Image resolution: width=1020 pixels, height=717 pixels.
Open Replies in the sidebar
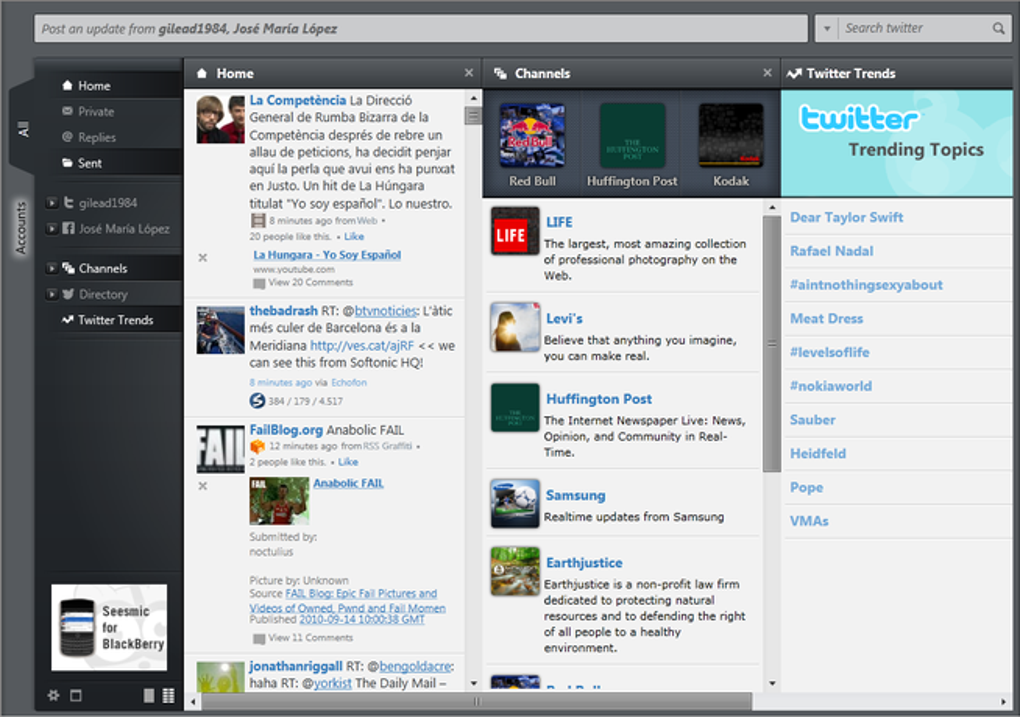pyautogui.click(x=95, y=137)
